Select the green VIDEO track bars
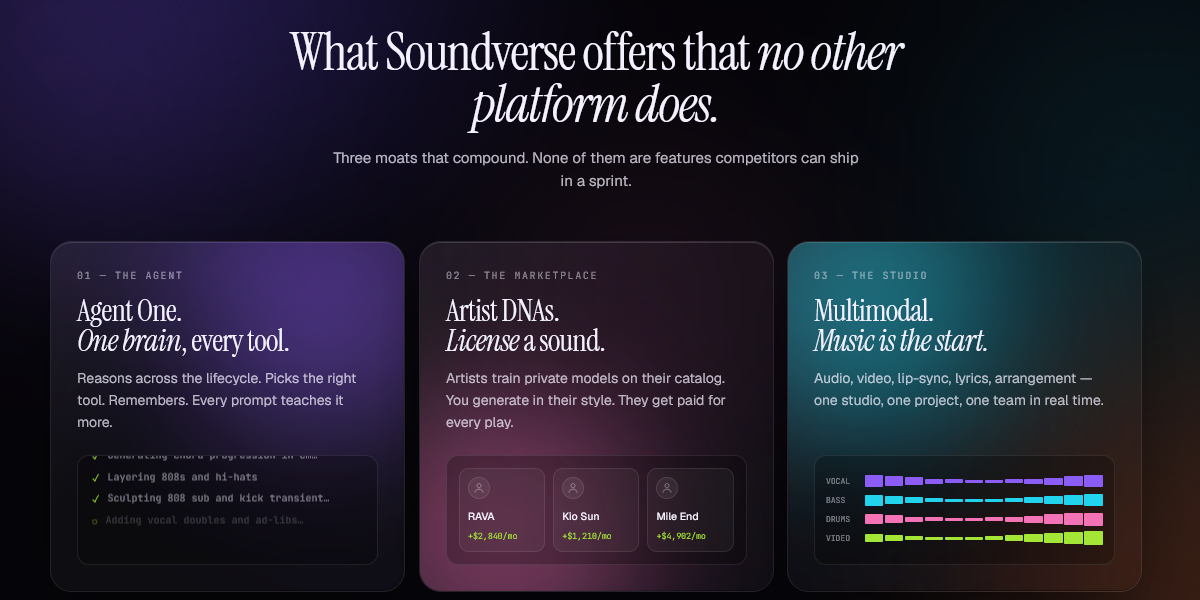1200x600 pixels. pos(984,538)
